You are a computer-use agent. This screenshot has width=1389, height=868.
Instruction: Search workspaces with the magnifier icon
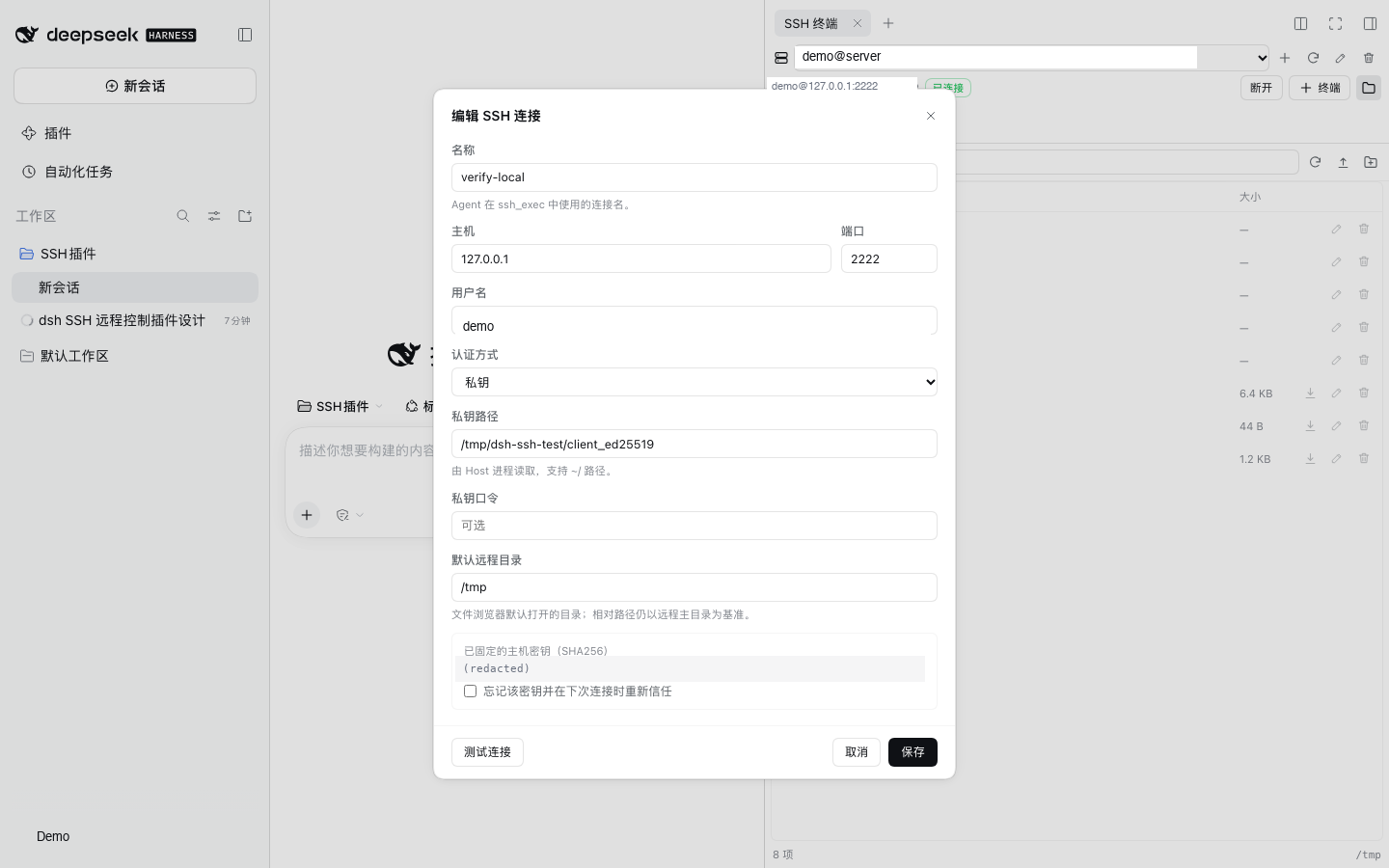click(x=183, y=216)
